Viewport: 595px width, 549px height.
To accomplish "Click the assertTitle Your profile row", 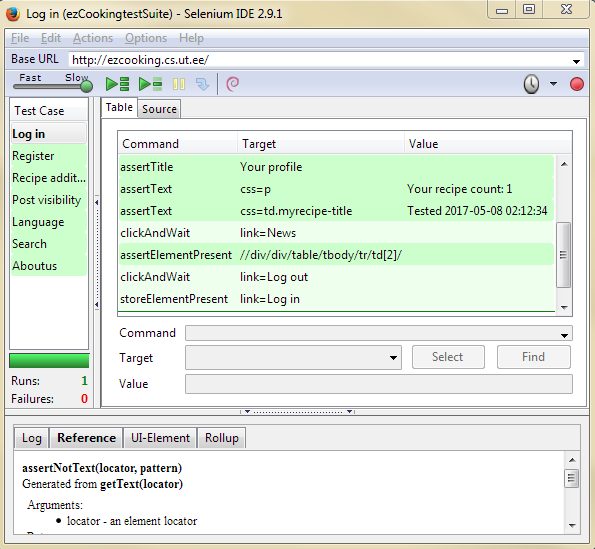I will point(336,167).
